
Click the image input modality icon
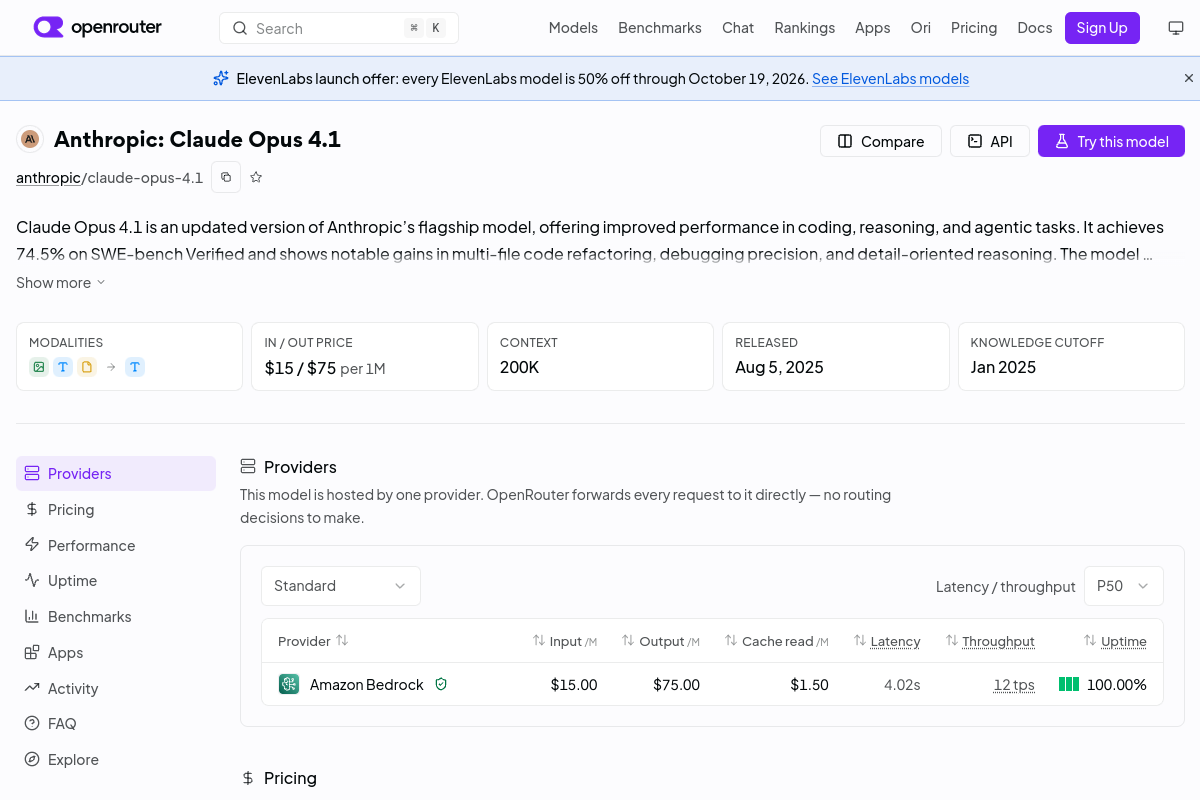click(x=39, y=367)
